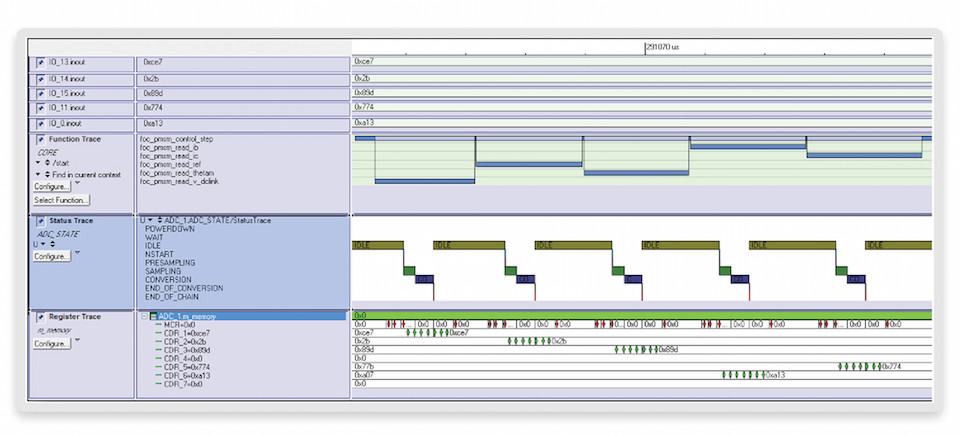Click the Status Trace title
Viewport: 960px width, 435px height.
(x=71, y=221)
